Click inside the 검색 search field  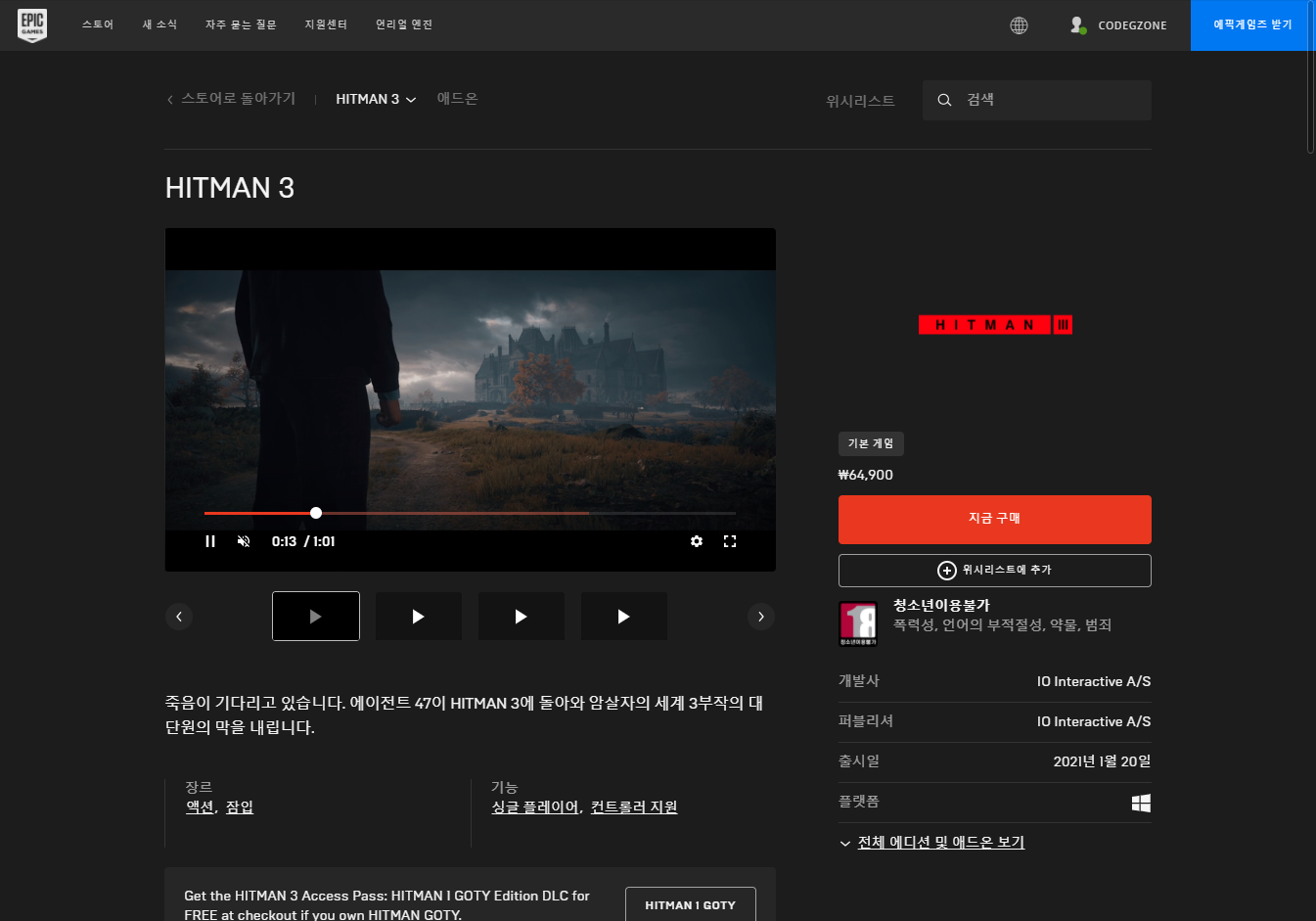[x=1037, y=100]
